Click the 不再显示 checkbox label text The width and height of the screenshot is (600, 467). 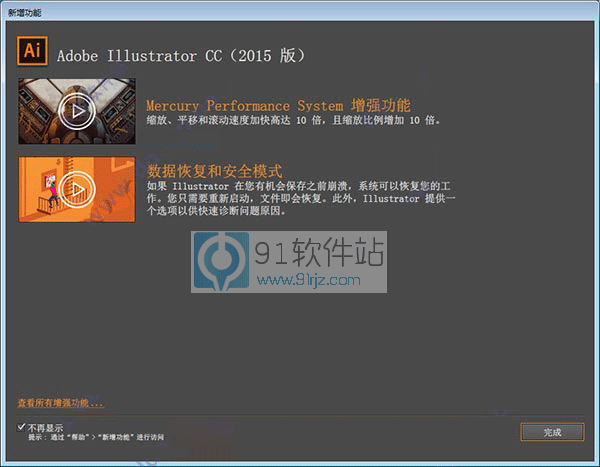[46, 427]
